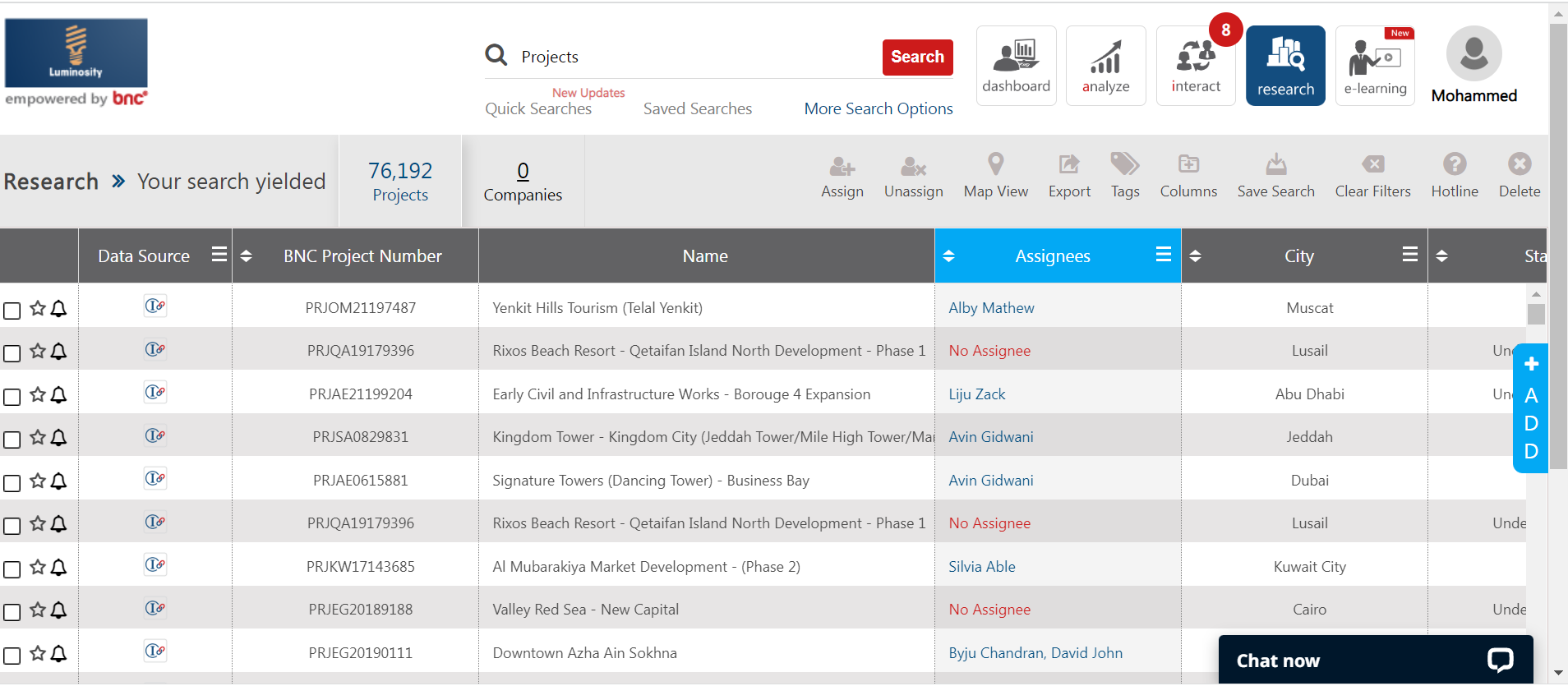The width and height of the screenshot is (1568, 686).
Task: Open the dashboard module
Action: coord(1016,66)
